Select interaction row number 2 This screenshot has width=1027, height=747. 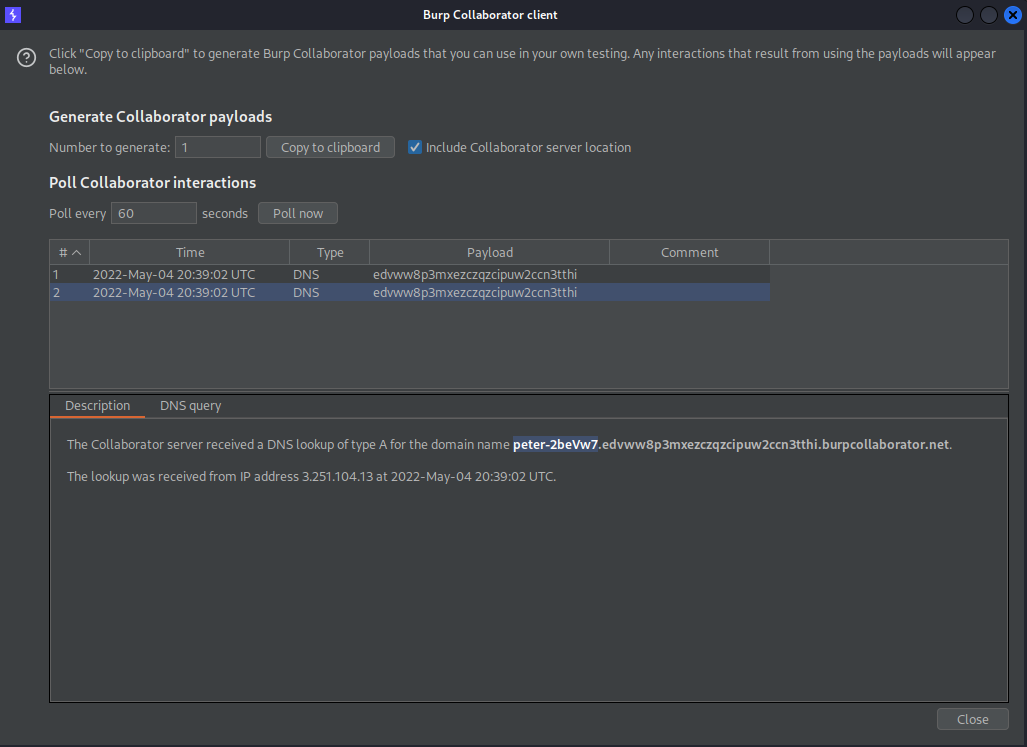tap(410, 293)
